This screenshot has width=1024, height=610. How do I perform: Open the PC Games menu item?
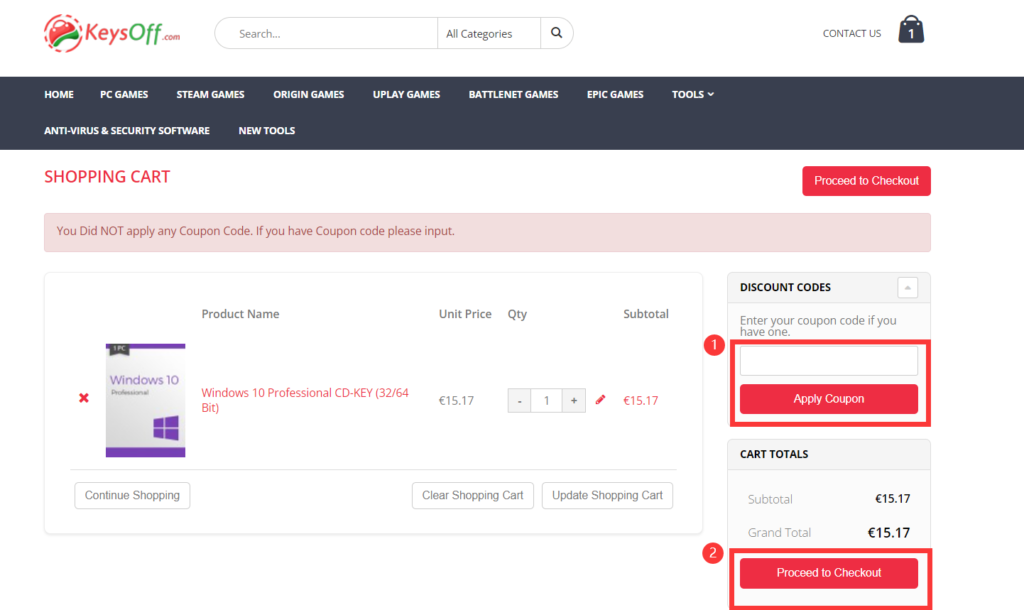(124, 94)
